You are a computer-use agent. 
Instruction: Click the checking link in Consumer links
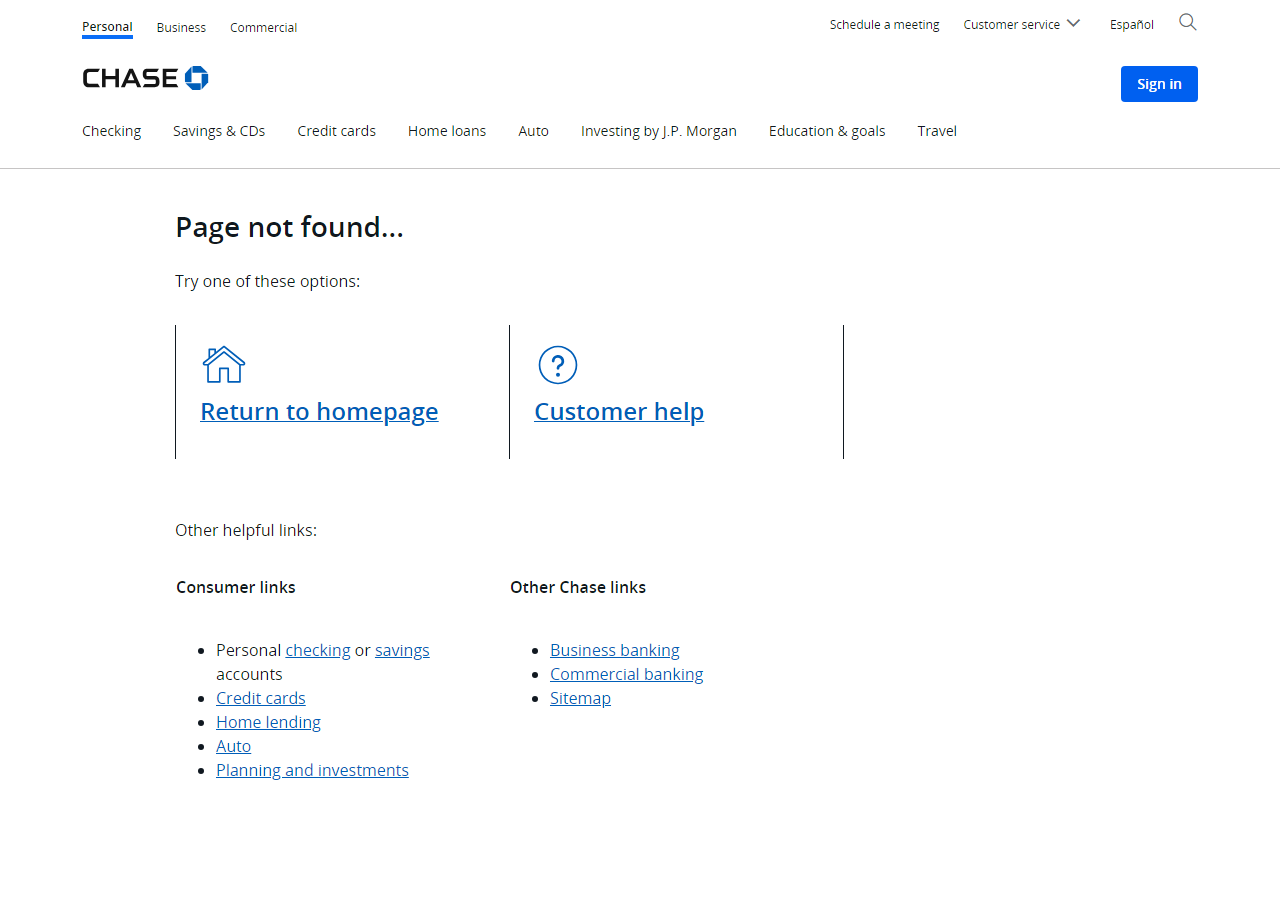tap(318, 650)
